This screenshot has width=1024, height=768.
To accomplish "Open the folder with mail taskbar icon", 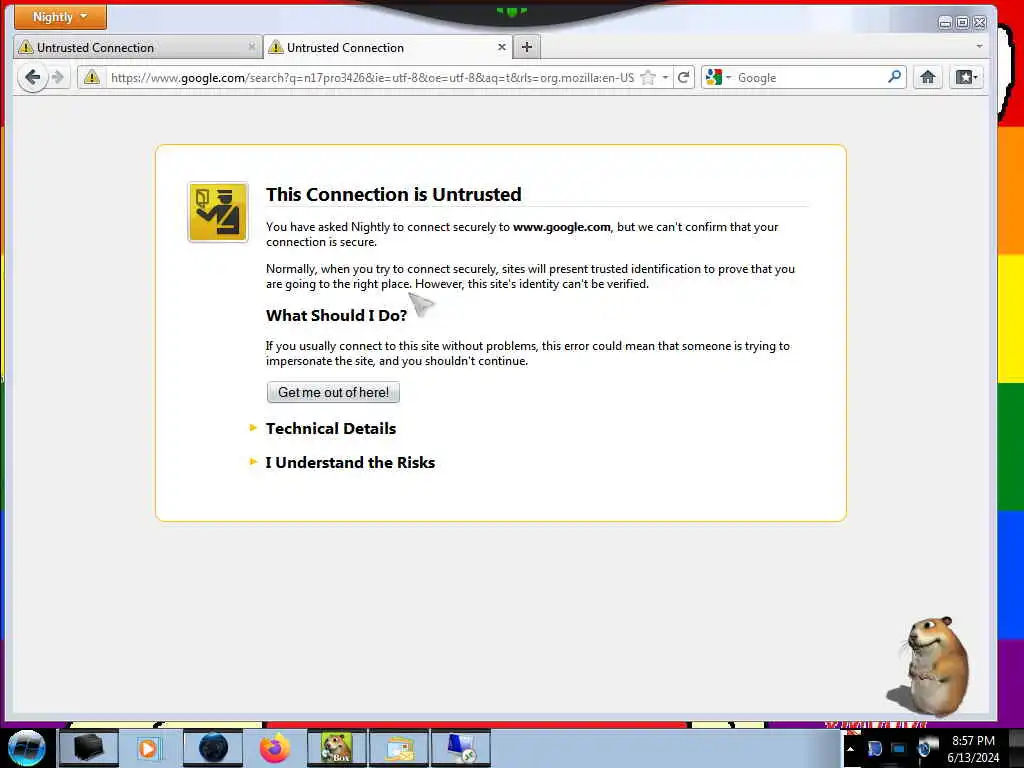I will (x=399, y=748).
